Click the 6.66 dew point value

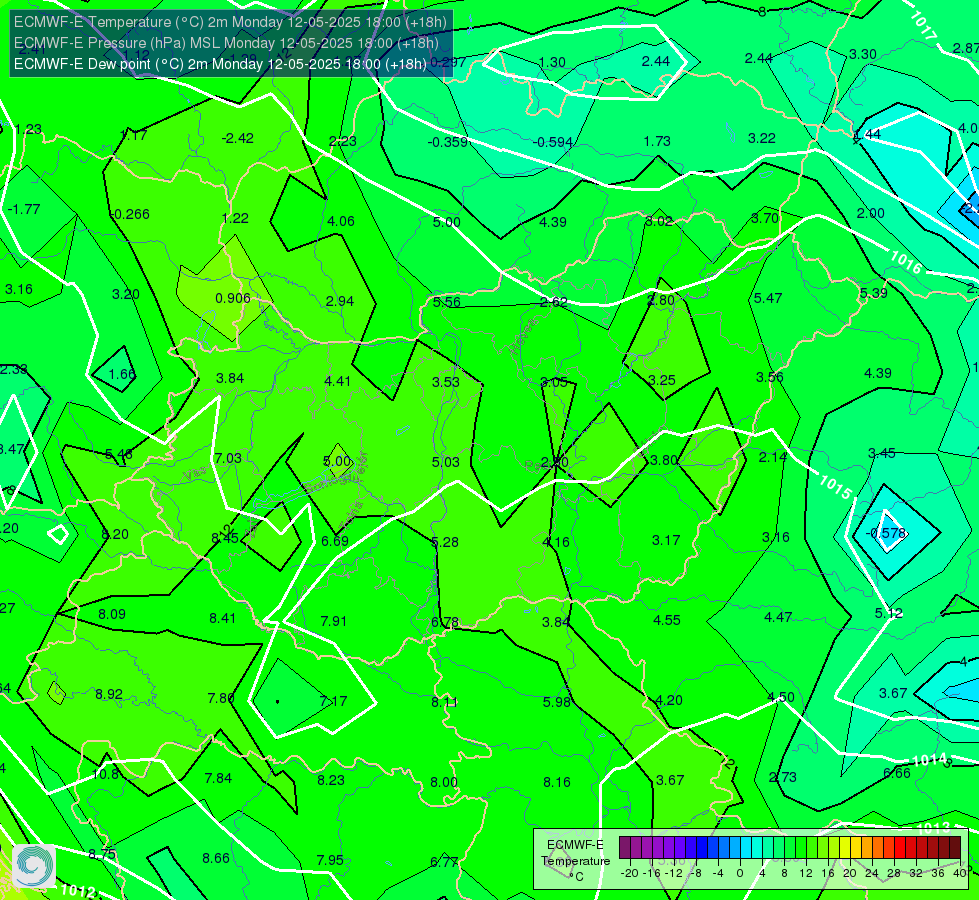click(x=897, y=773)
